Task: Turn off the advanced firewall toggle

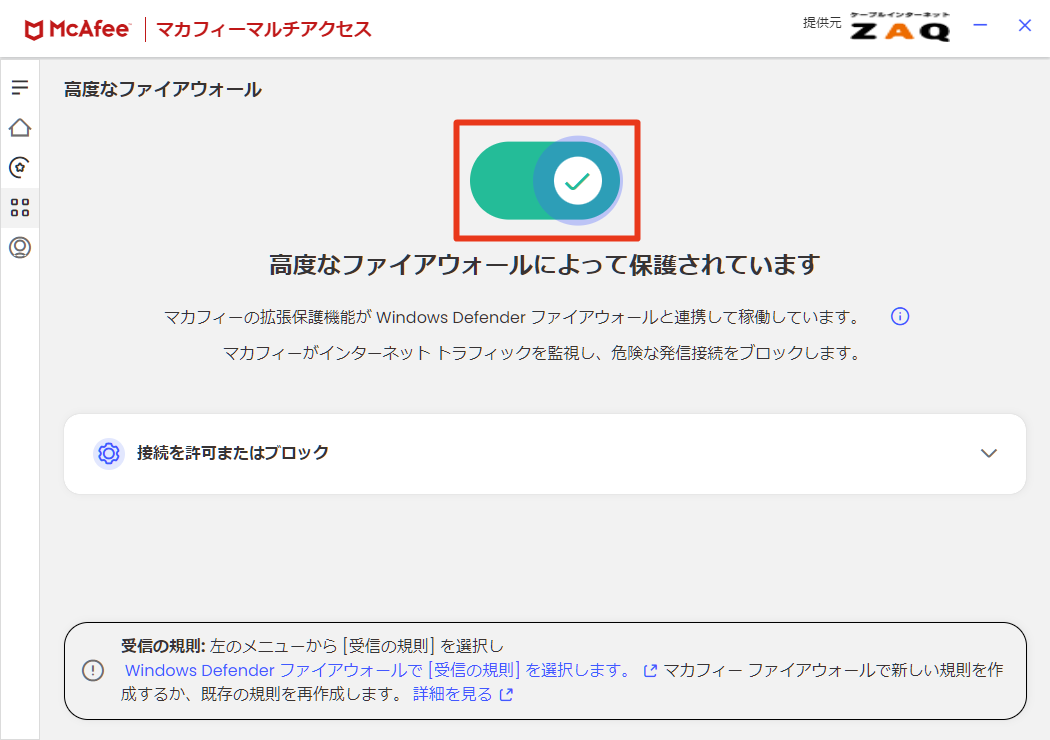Action: point(546,180)
